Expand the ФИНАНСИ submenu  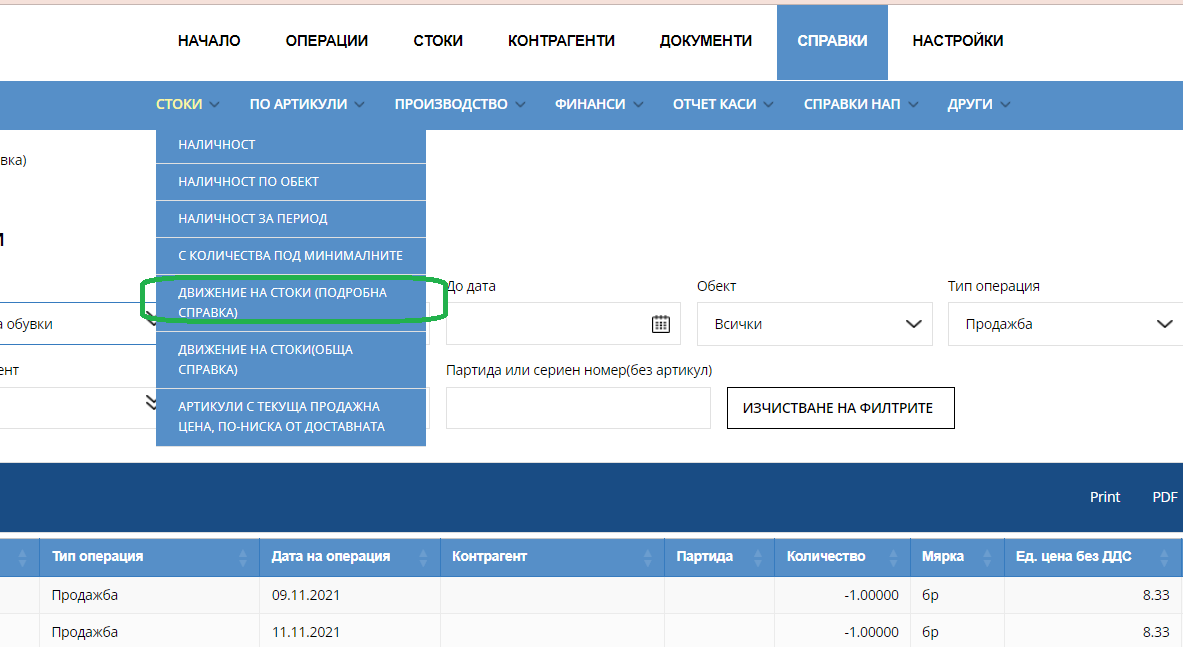coord(599,104)
